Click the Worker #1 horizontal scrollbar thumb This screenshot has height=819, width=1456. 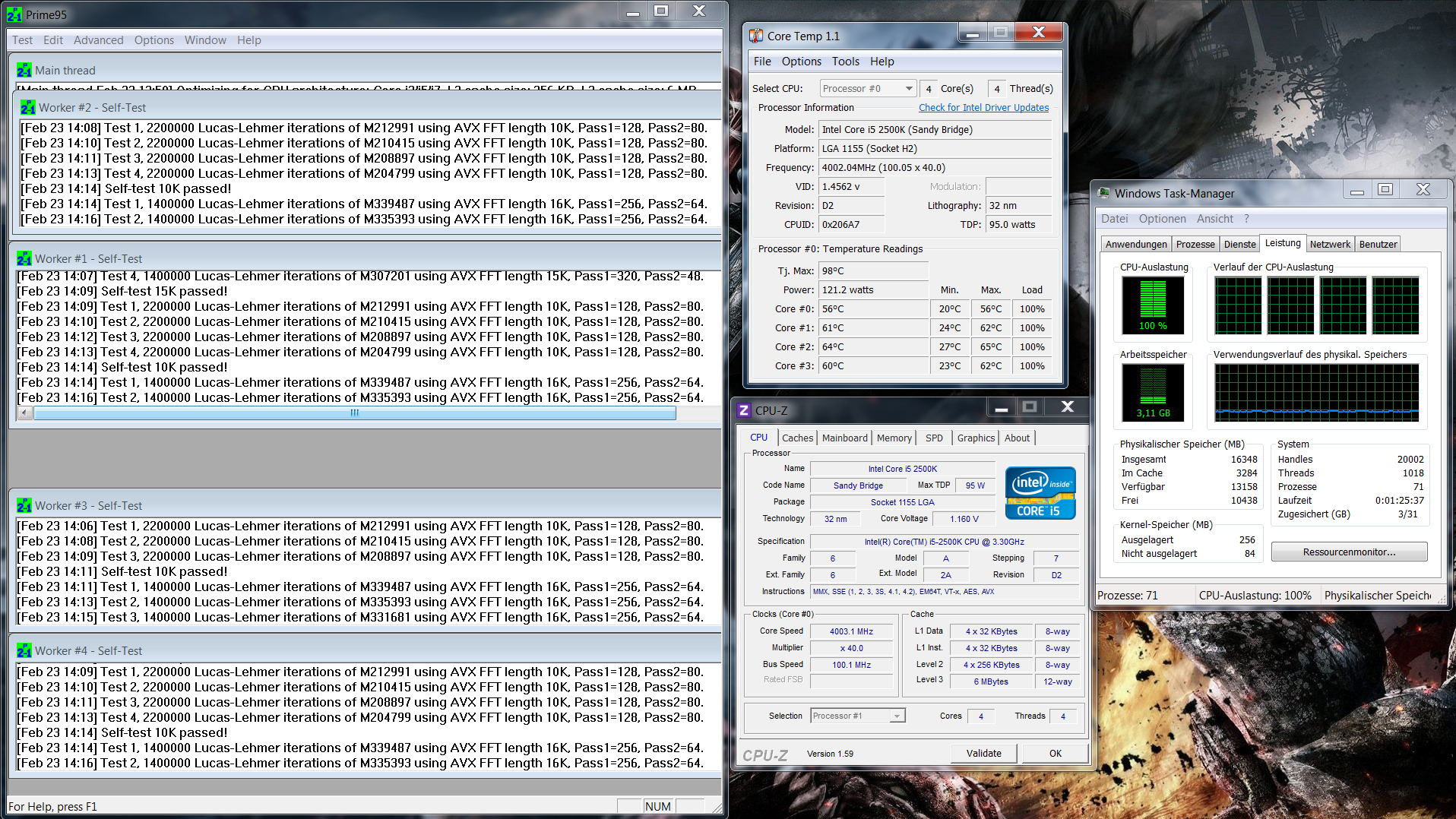click(355, 413)
